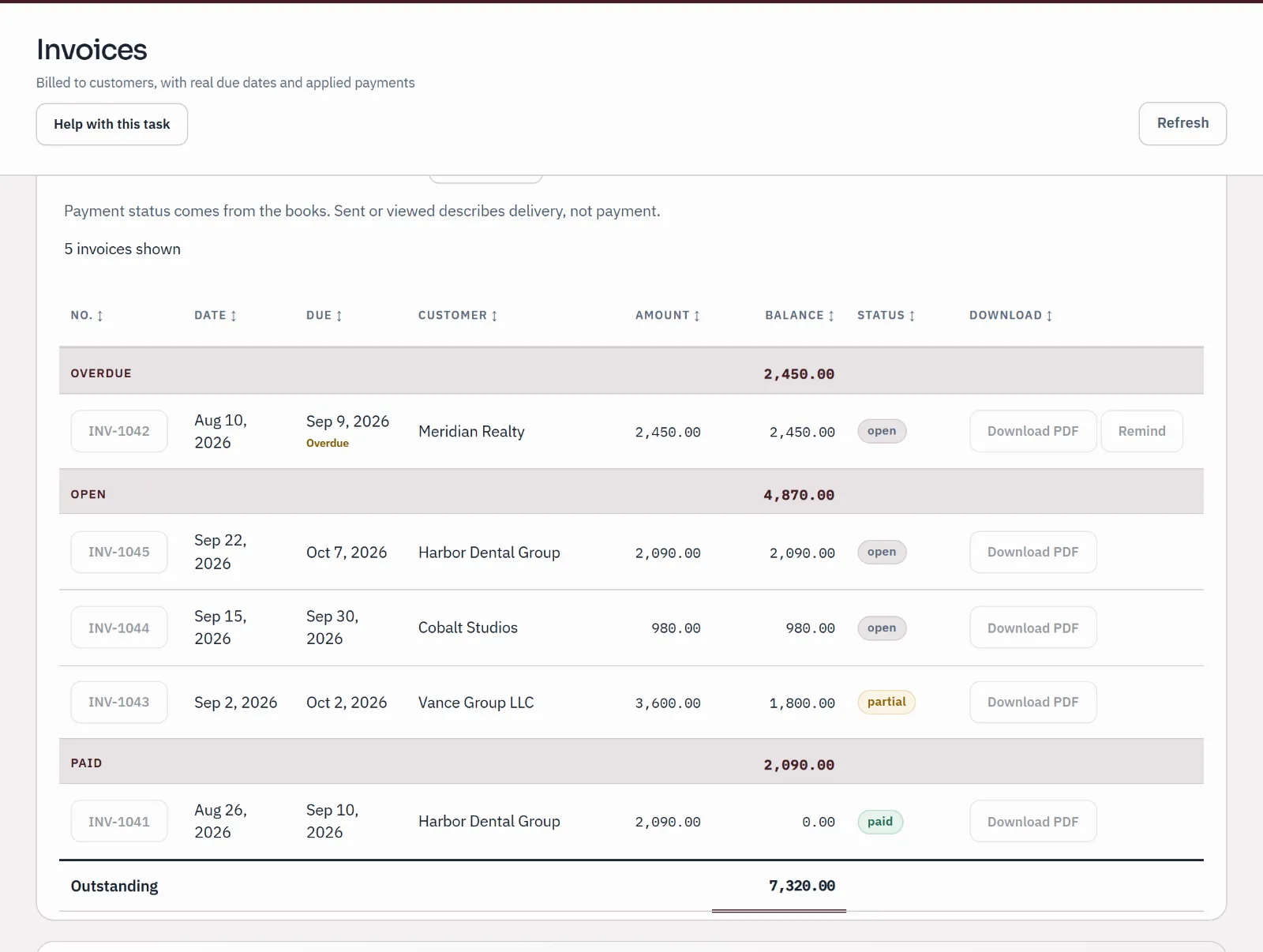Sort by the DOWNLOAD column header

[x=1011, y=315]
